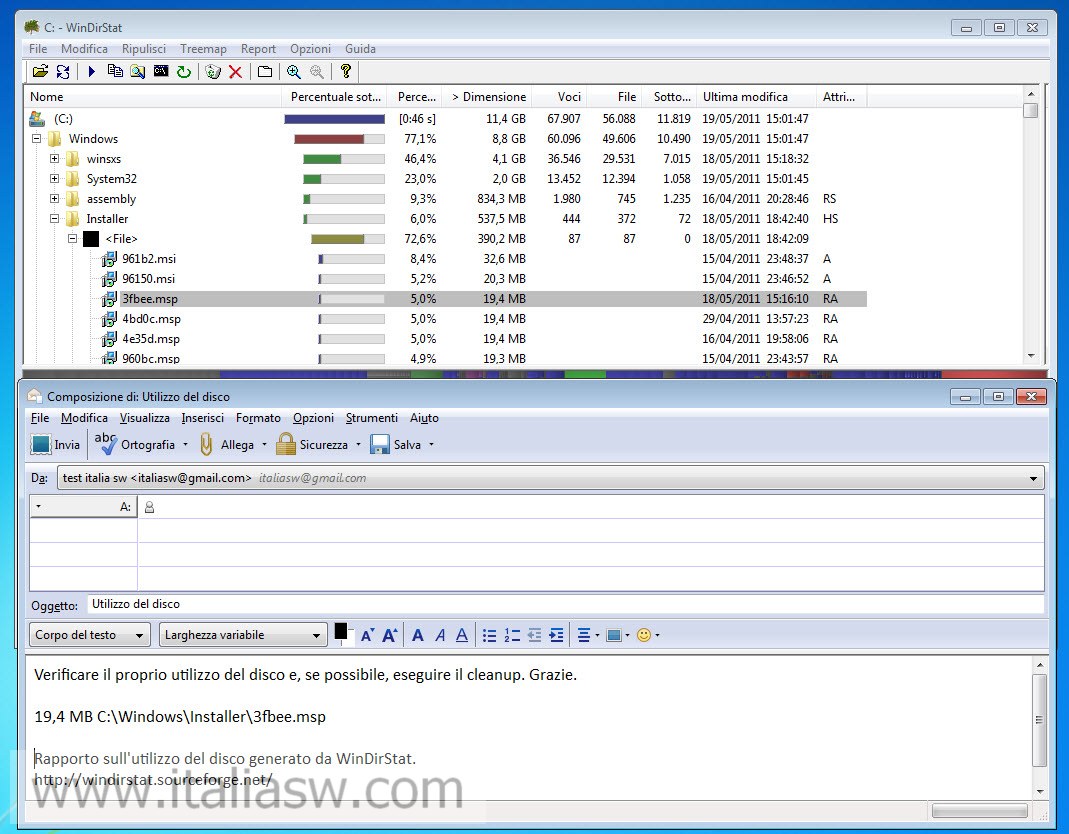Toggle bold text formatting
The width and height of the screenshot is (1069, 834).
tap(418, 636)
